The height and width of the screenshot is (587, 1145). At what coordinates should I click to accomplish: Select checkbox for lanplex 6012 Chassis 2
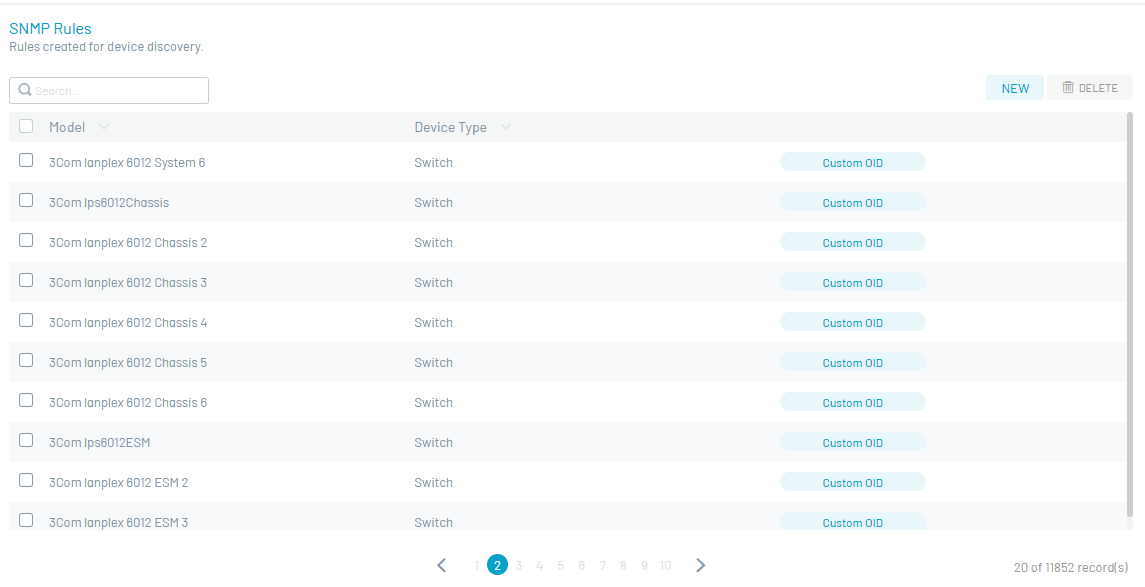coord(26,240)
